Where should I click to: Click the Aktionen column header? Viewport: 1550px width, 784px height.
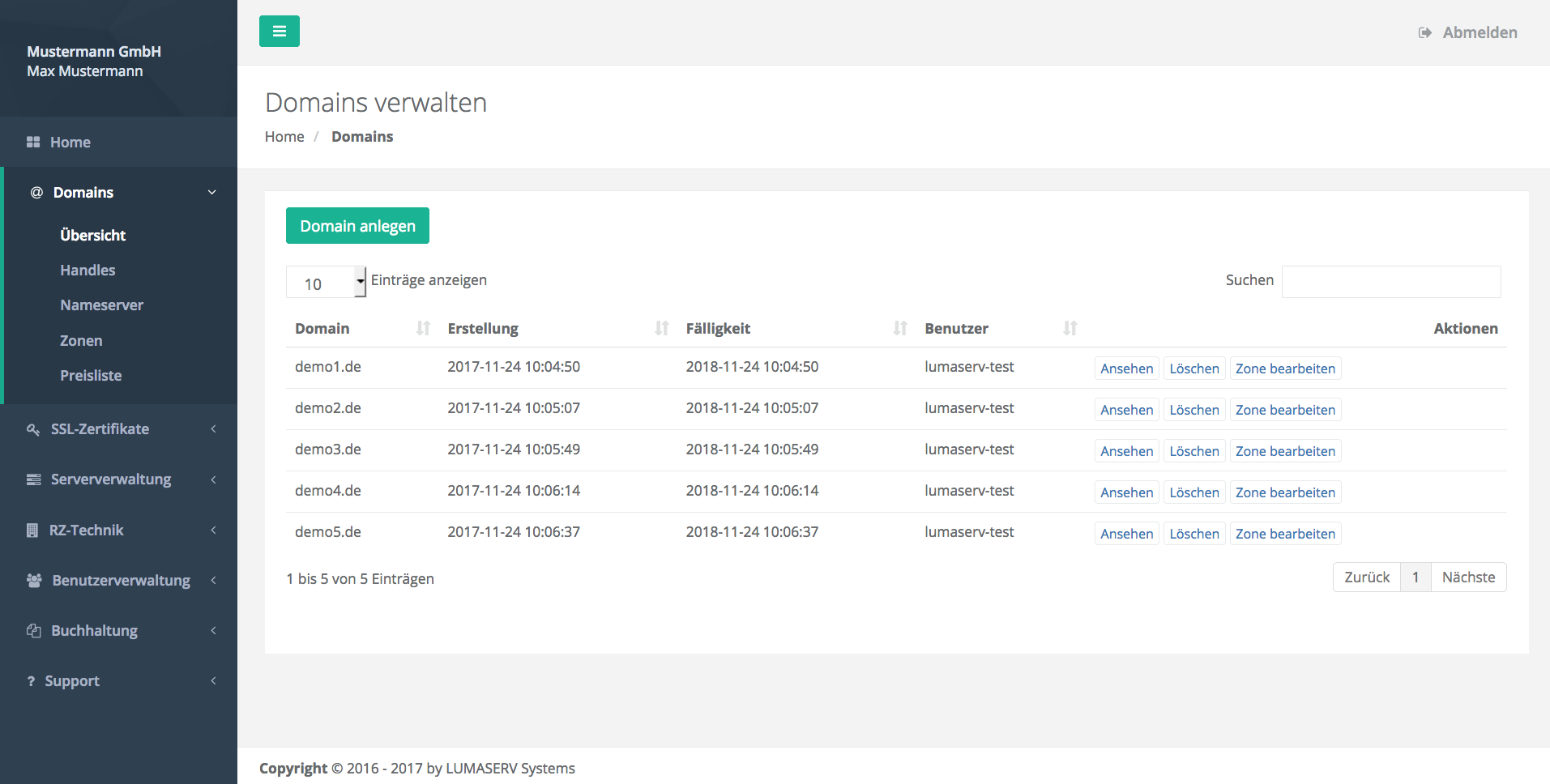click(x=1466, y=328)
